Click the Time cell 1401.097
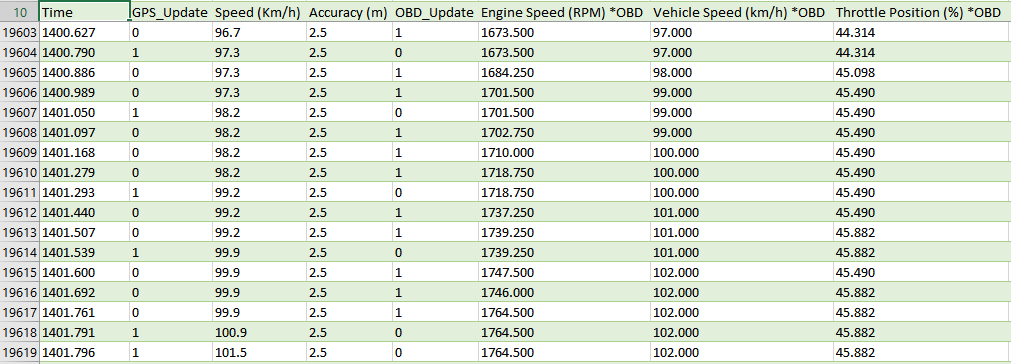The width and height of the screenshot is (1011, 364). tap(84, 133)
